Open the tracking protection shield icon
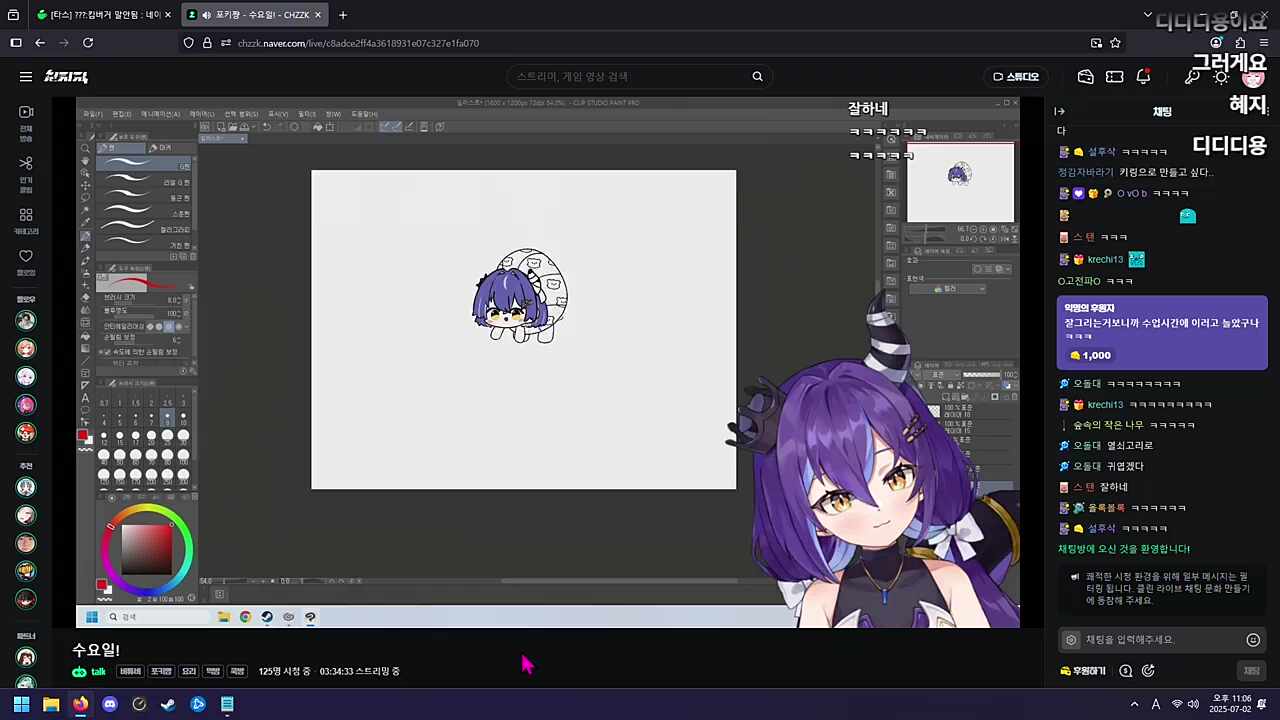The width and height of the screenshot is (1280, 720). point(188,43)
